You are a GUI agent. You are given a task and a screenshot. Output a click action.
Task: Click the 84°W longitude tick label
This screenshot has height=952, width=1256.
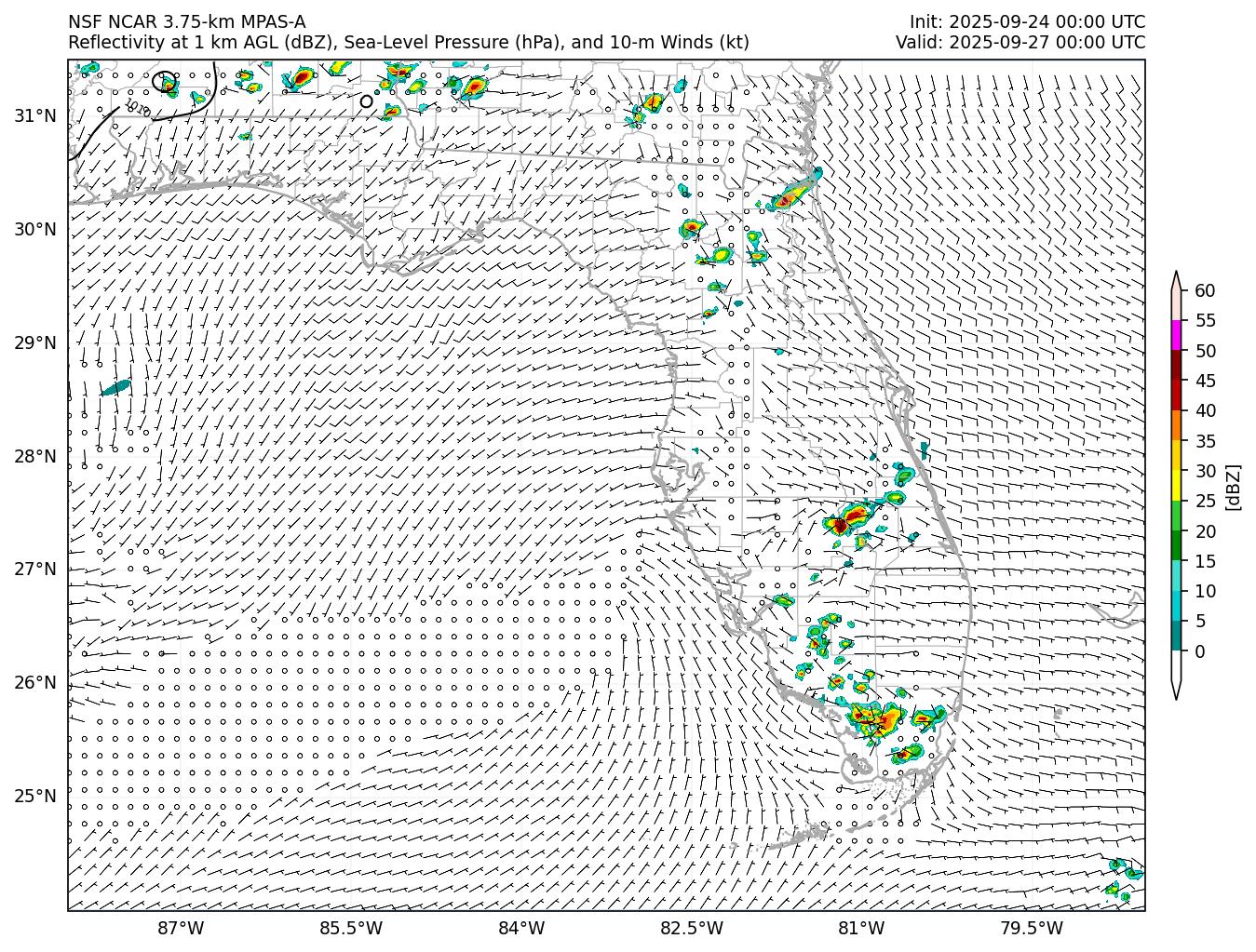click(x=521, y=929)
